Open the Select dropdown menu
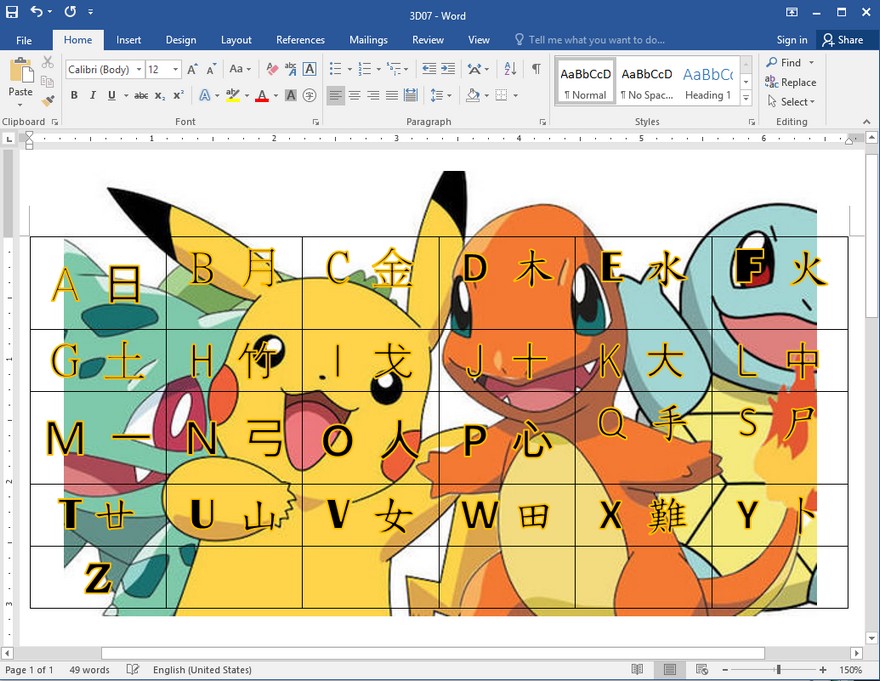Image resolution: width=880 pixels, height=681 pixels. [x=791, y=102]
